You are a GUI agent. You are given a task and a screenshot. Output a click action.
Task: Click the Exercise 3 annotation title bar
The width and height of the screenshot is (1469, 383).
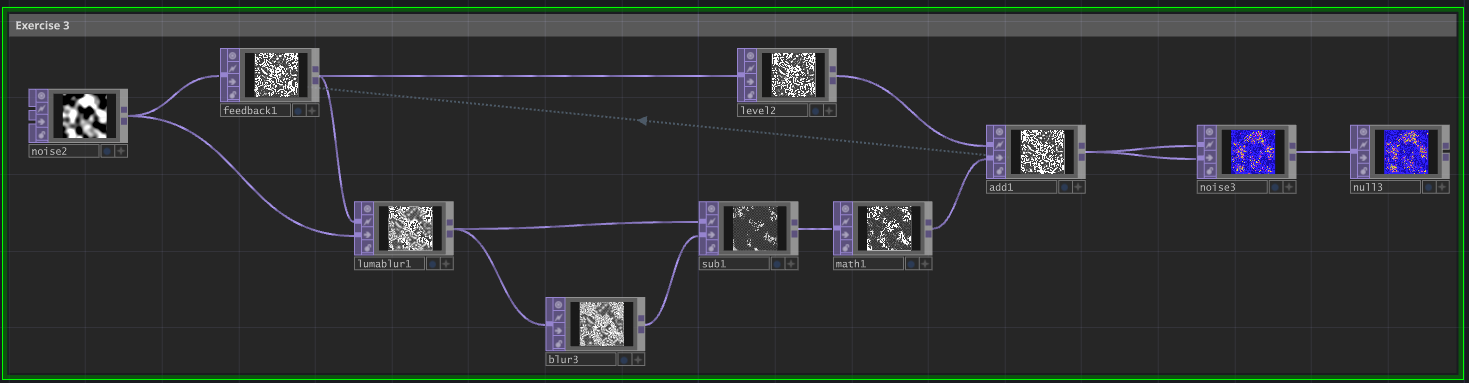click(x=732, y=26)
